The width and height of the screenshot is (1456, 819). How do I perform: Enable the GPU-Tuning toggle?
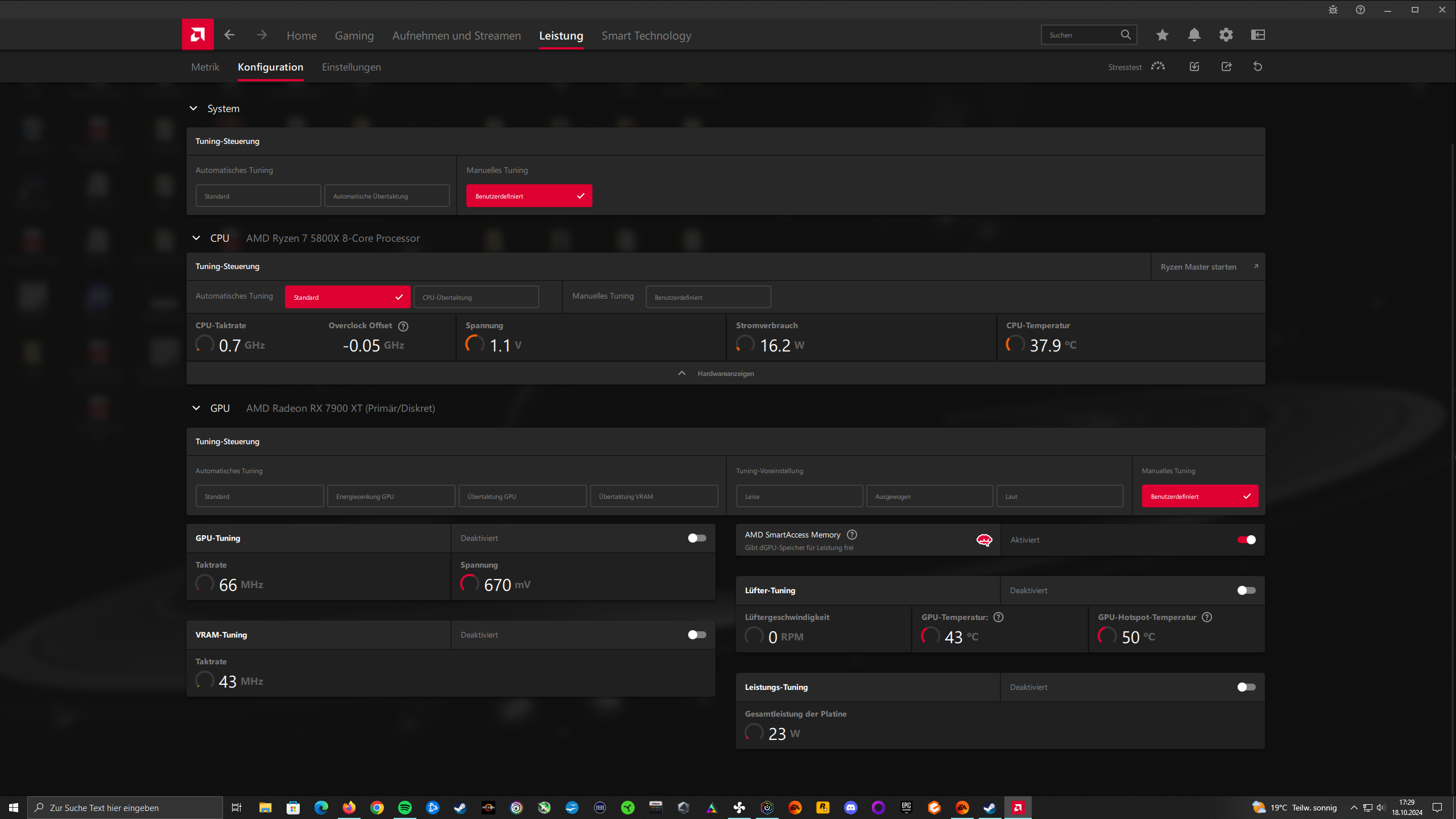pos(697,538)
